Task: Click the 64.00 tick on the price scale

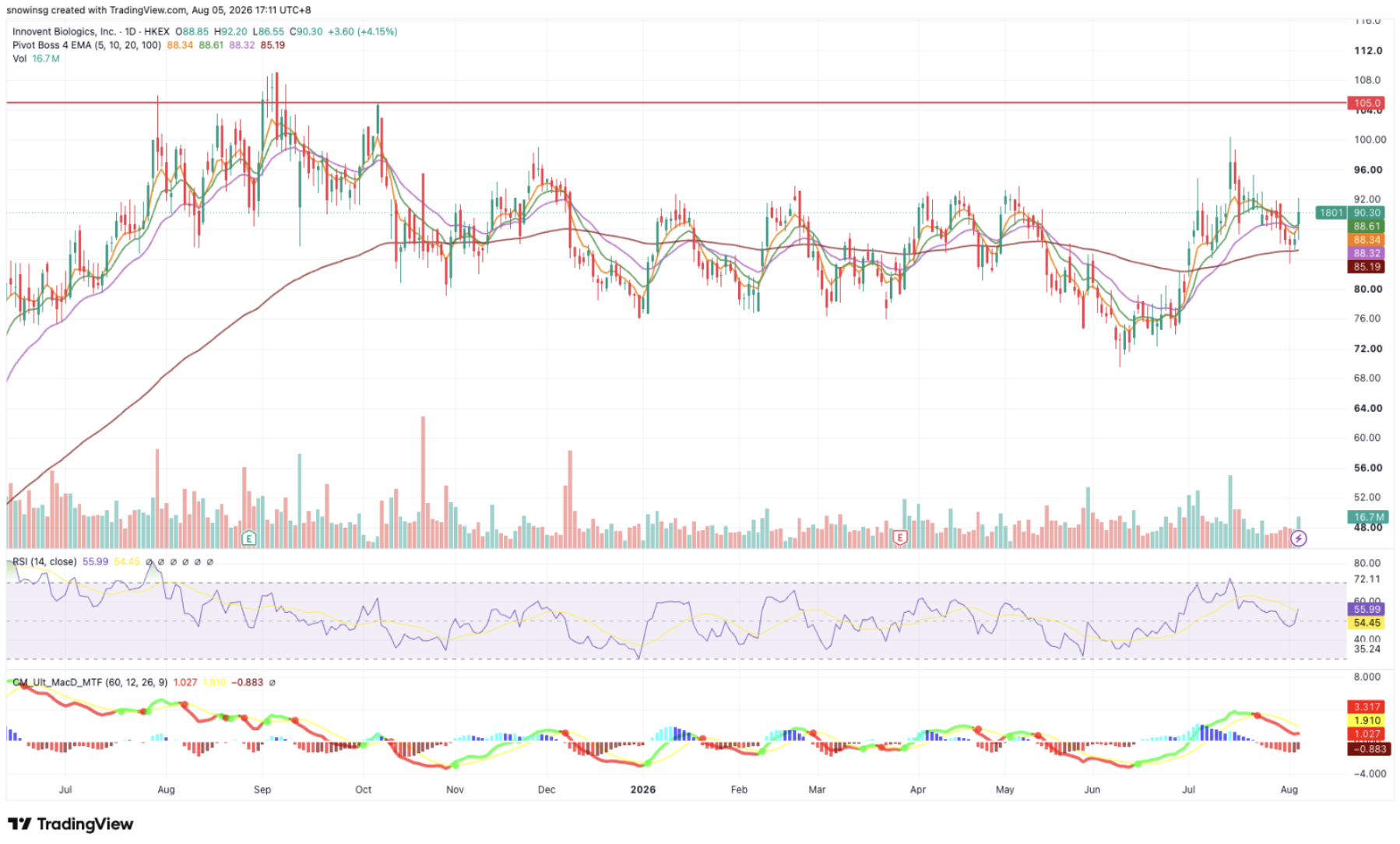Action: point(1368,408)
